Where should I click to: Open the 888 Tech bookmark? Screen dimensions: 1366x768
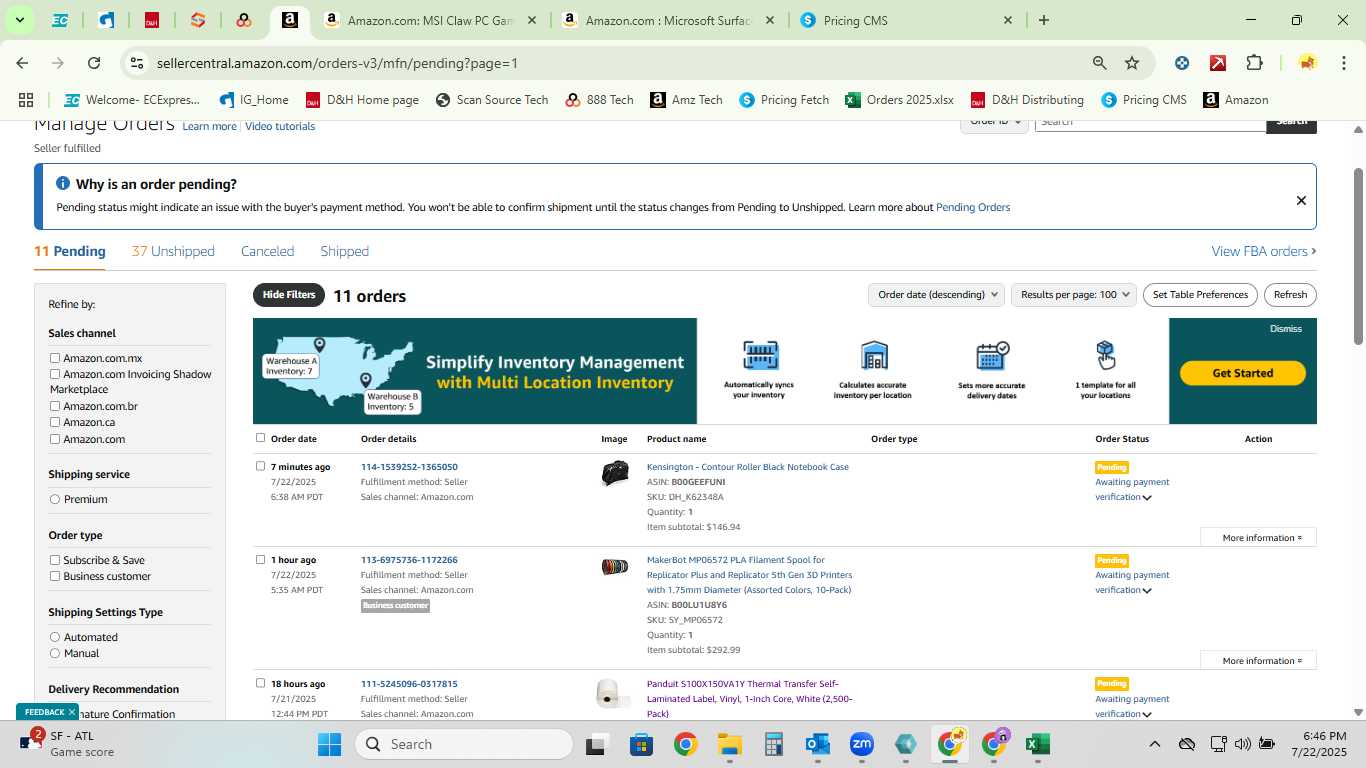point(599,100)
